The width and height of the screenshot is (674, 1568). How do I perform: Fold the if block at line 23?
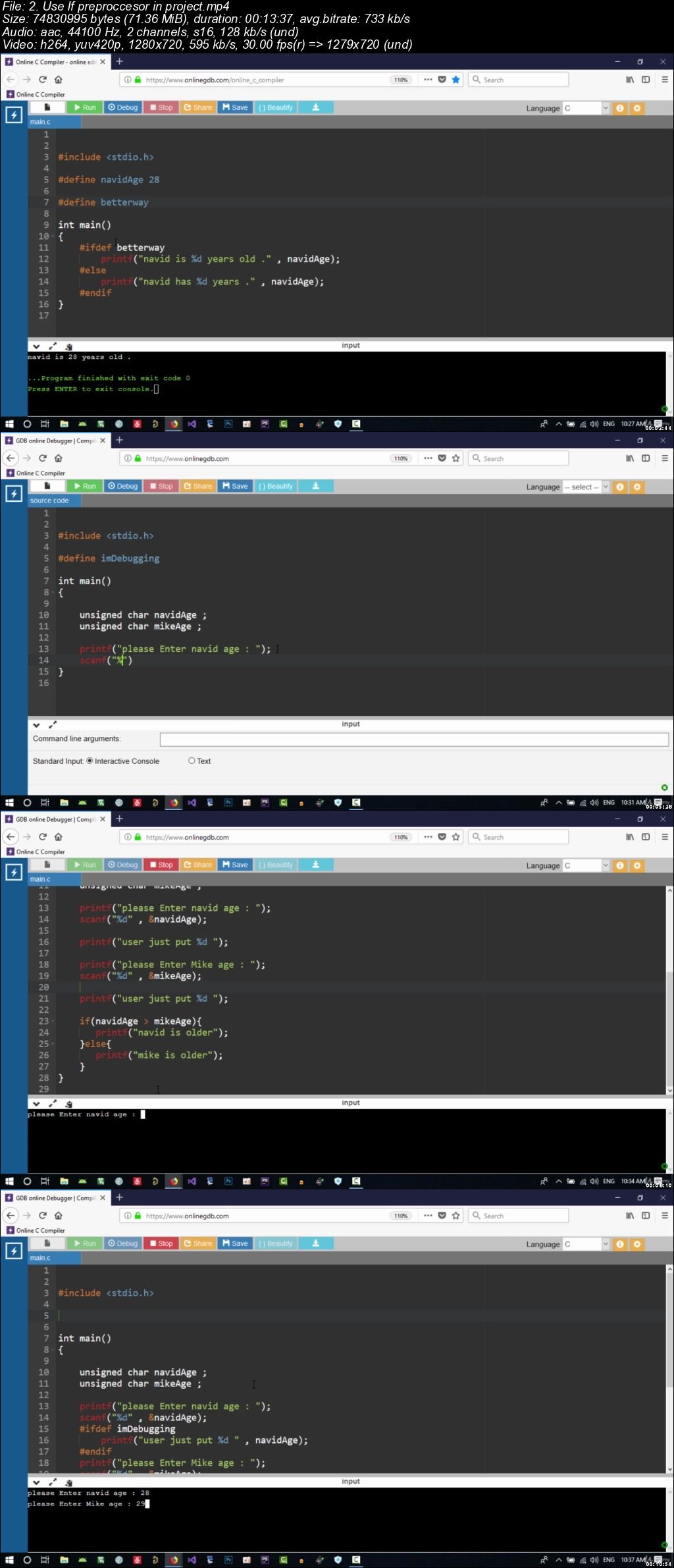(52, 1021)
